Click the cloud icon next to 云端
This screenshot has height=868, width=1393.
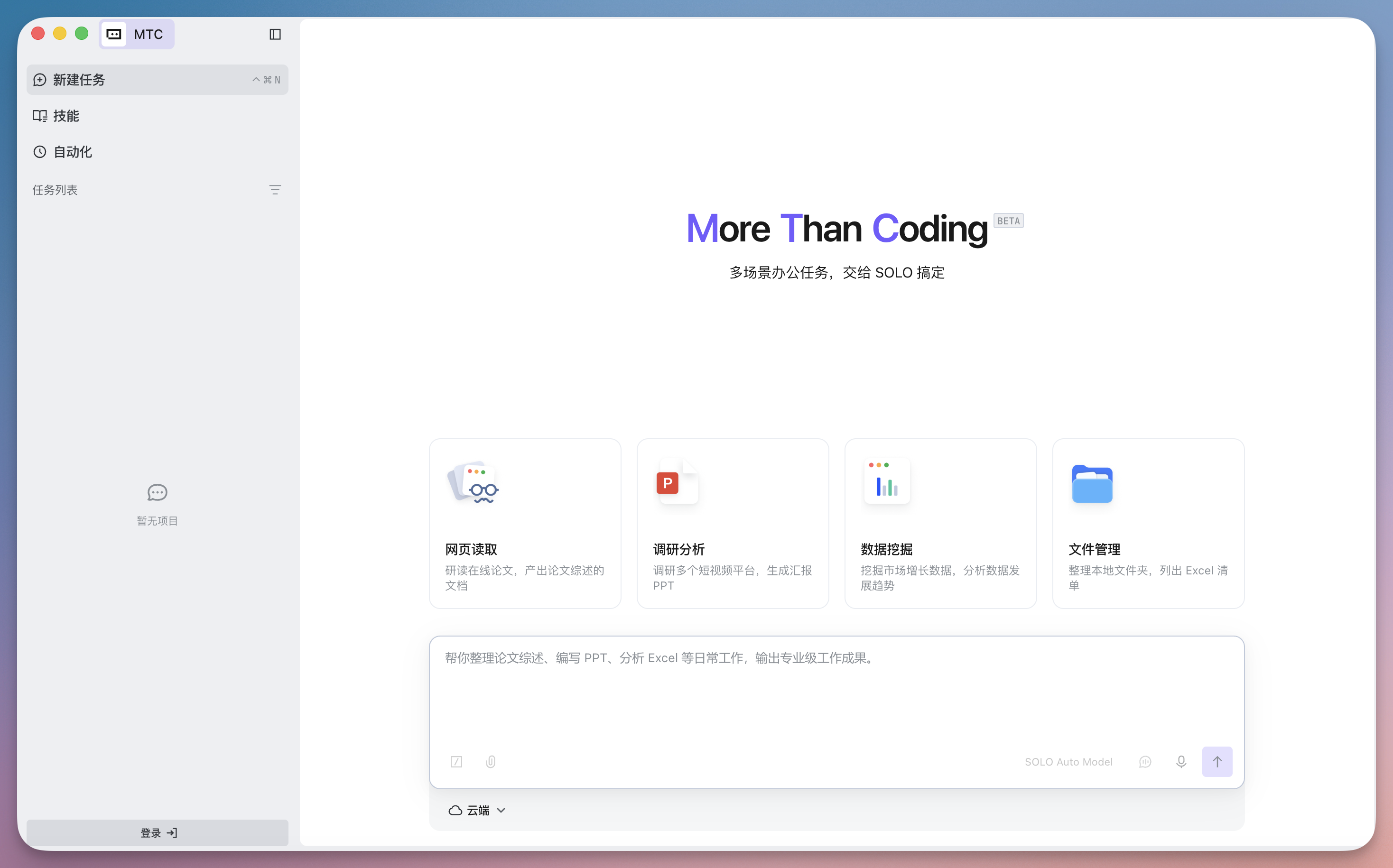(455, 810)
